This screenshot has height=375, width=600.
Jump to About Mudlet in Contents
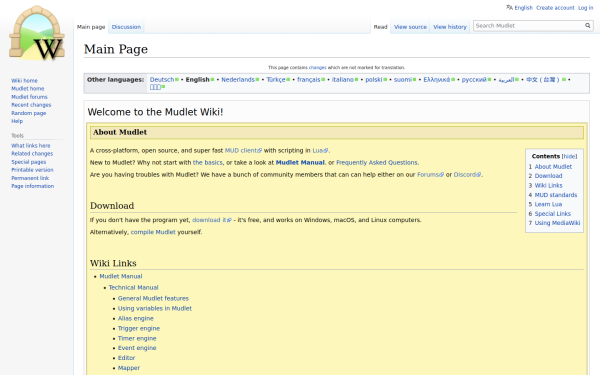553,167
